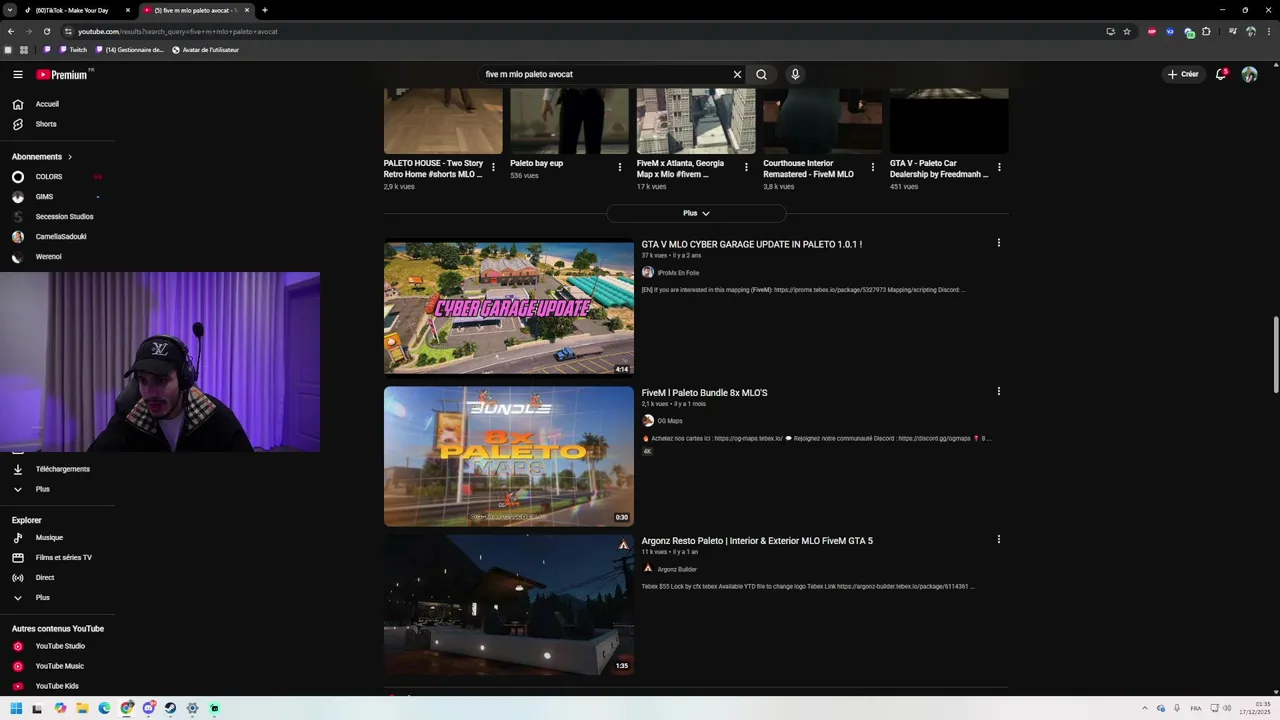Open a new Chrome tab
Viewport: 1280px width, 720px height.
pos(264,10)
